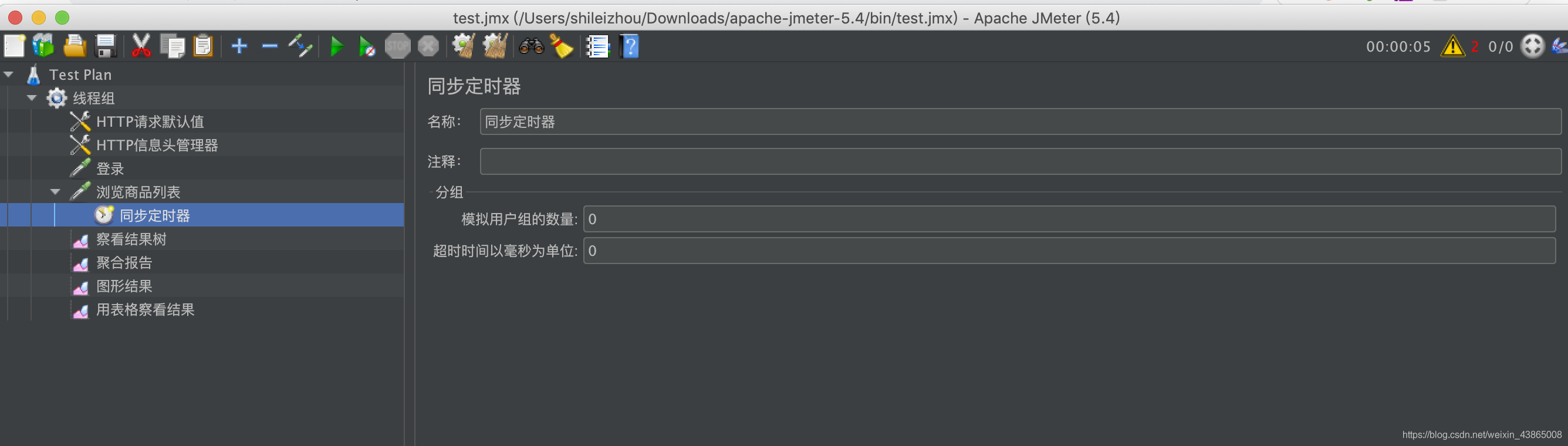This screenshot has height=446, width=1568.
Task: Click the 名称 label
Action: 444,121
